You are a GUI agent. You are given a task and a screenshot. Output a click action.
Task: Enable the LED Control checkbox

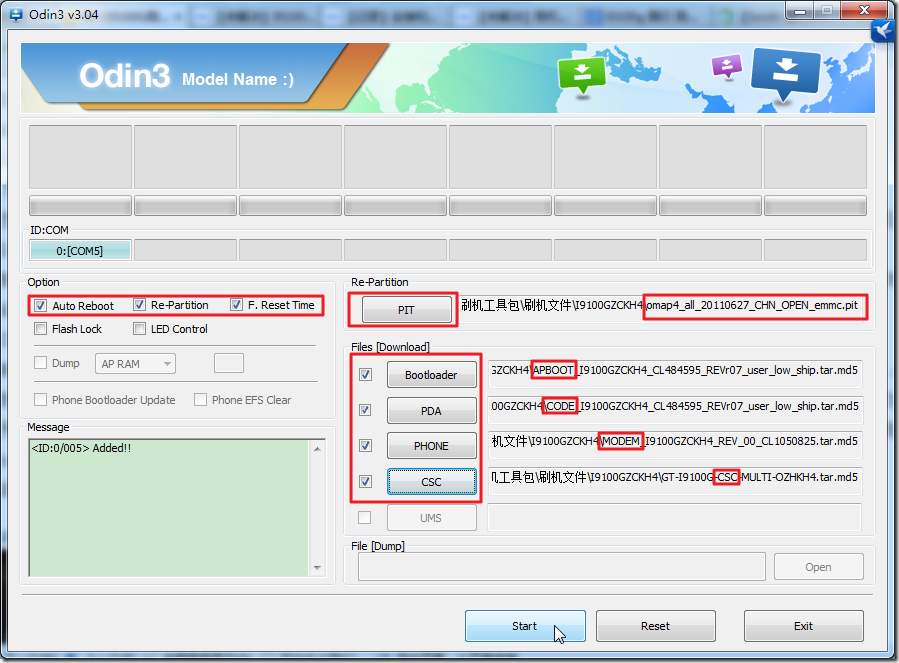coord(139,329)
